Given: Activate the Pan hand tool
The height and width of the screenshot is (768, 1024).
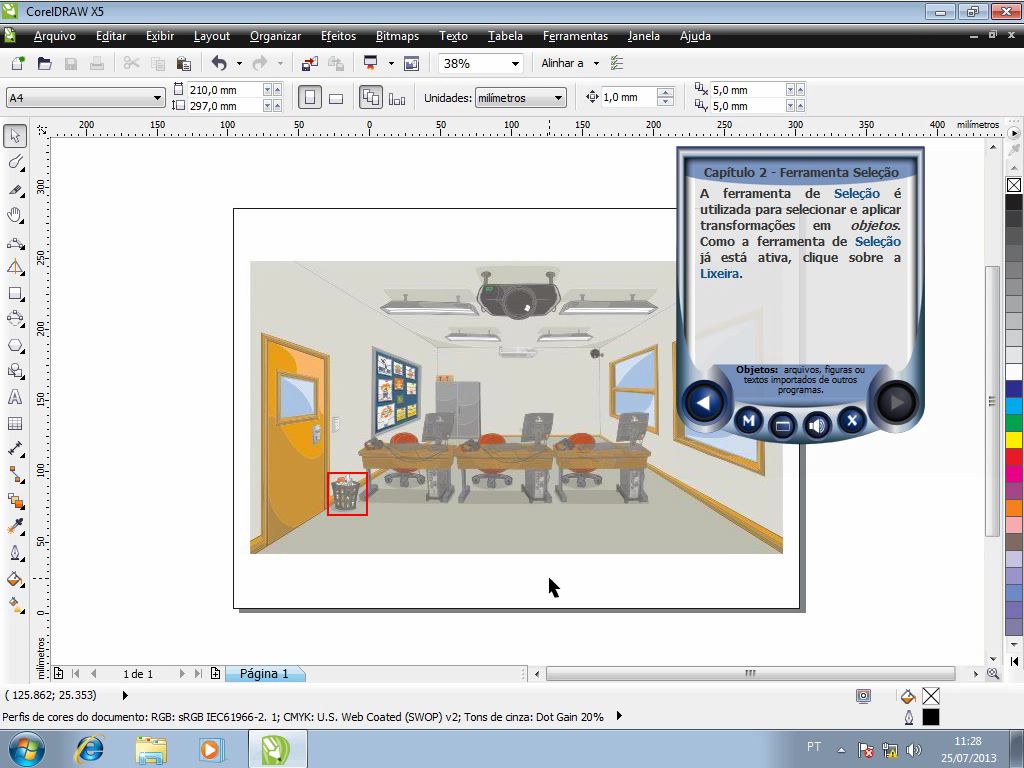Looking at the screenshot, I should (x=15, y=215).
